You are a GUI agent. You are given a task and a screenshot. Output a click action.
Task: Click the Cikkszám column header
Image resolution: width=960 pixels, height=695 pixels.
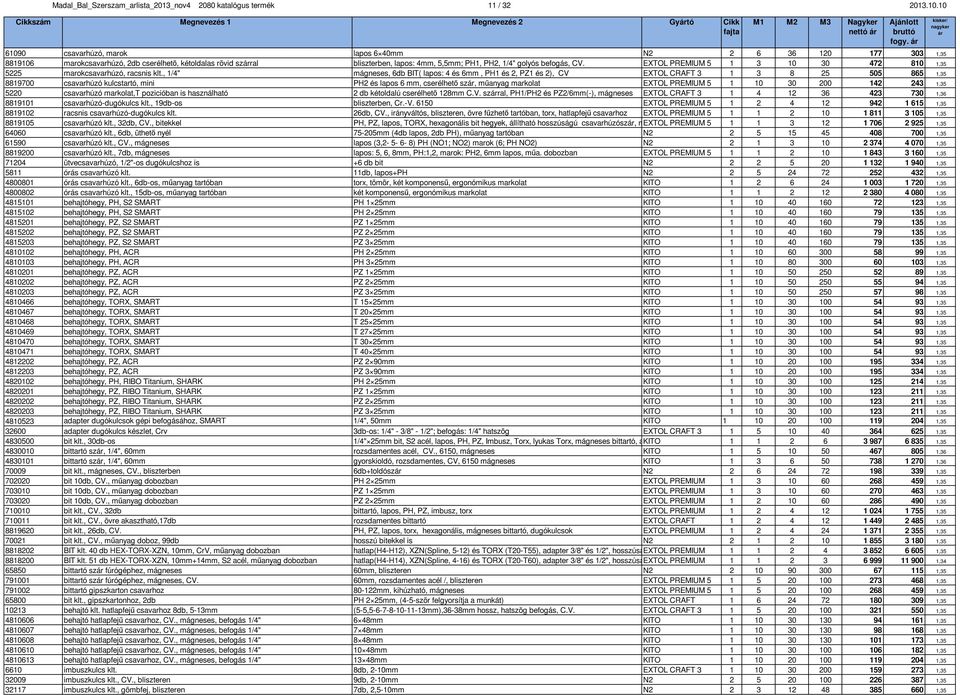pyautogui.click(x=33, y=32)
